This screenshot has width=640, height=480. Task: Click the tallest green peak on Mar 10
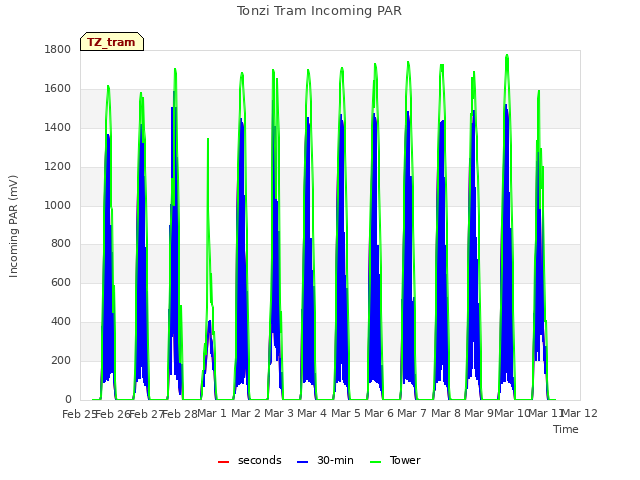pyautogui.click(x=507, y=56)
